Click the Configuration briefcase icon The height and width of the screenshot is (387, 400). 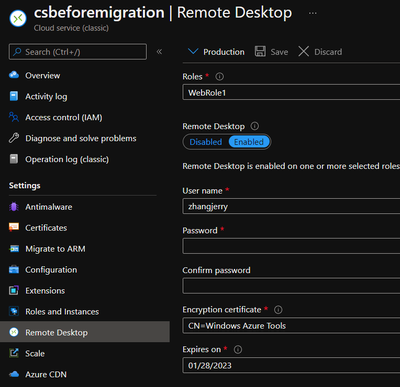(14, 269)
